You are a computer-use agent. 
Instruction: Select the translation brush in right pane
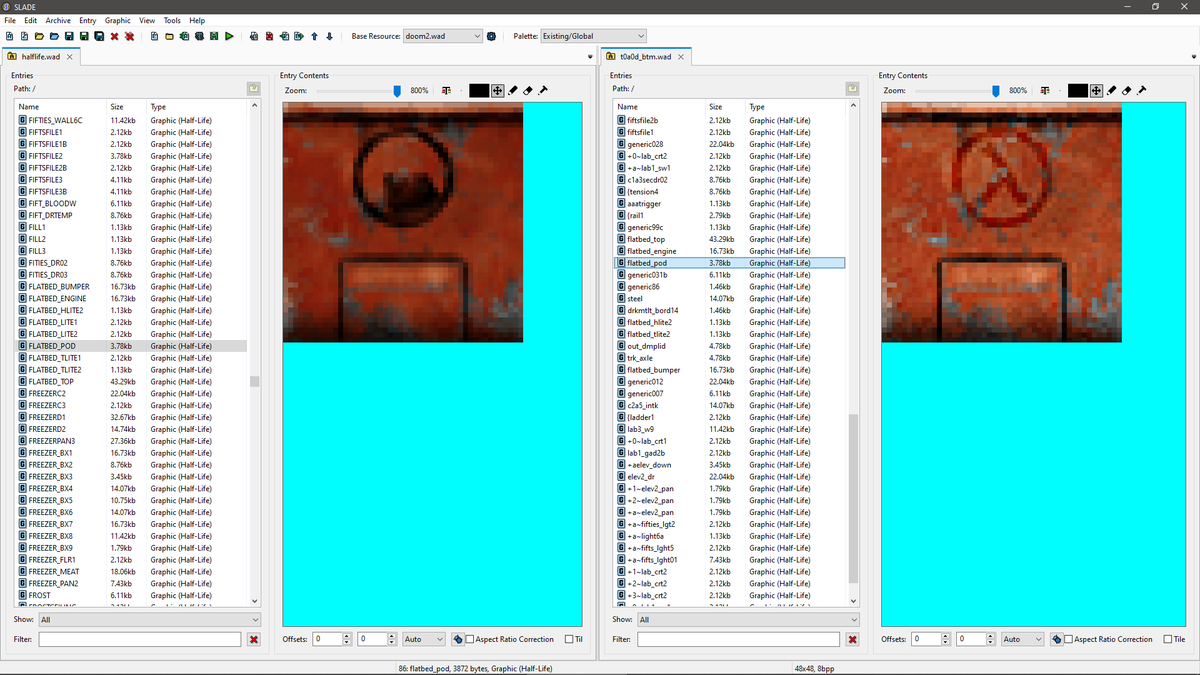(1142, 90)
